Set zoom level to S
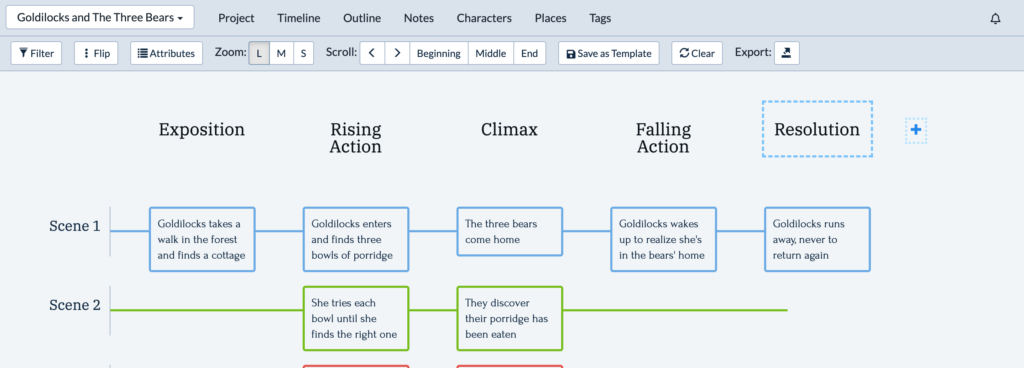 coord(303,54)
